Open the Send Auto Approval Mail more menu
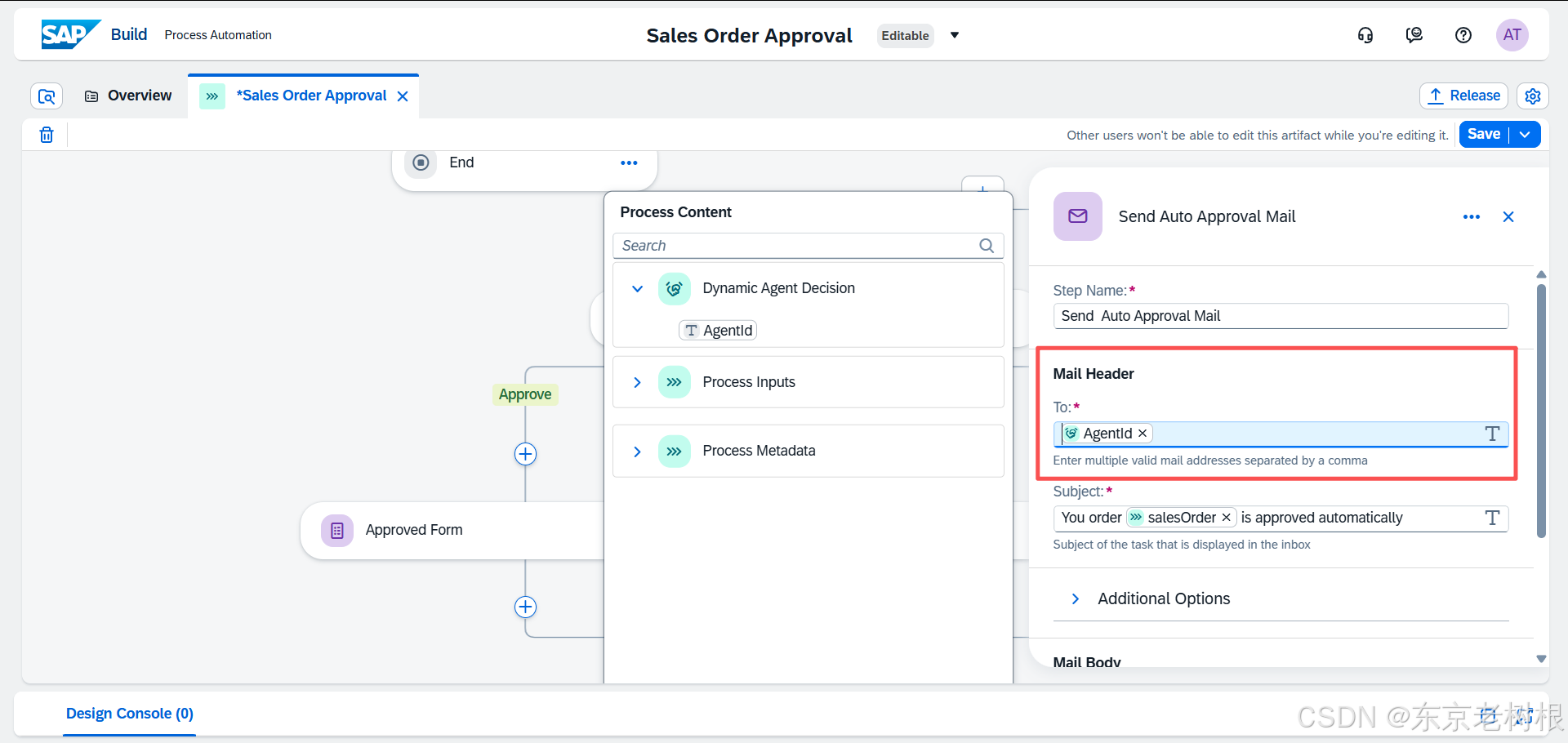The width and height of the screenshot is (1568, 743). 1472,216
